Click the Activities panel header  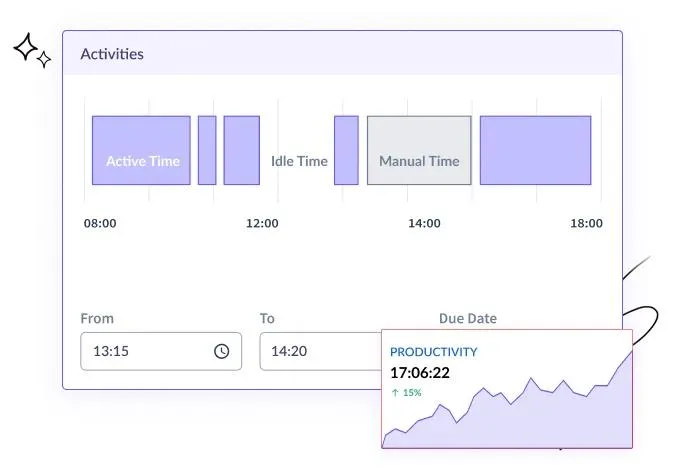[x=342, y=54]
